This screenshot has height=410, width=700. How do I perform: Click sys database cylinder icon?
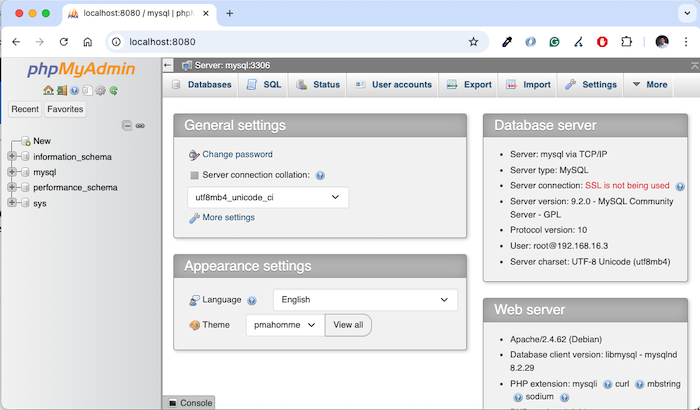25,203
